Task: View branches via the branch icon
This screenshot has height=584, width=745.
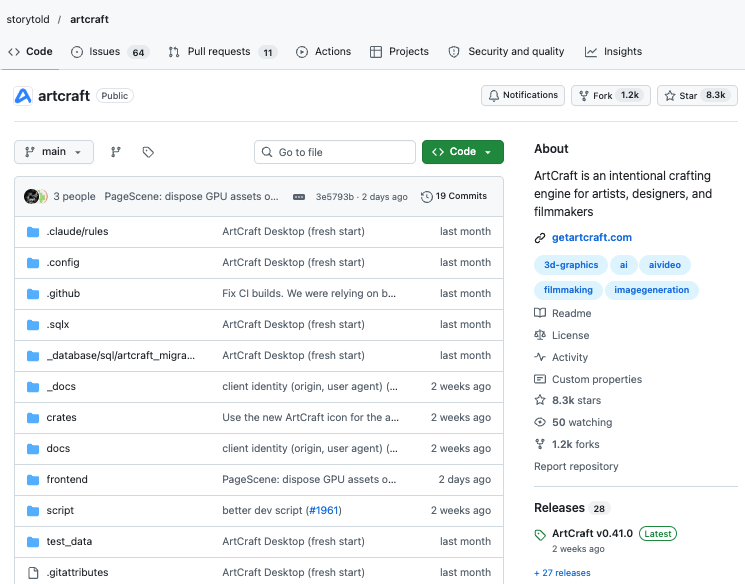Action: click(115, 152)
